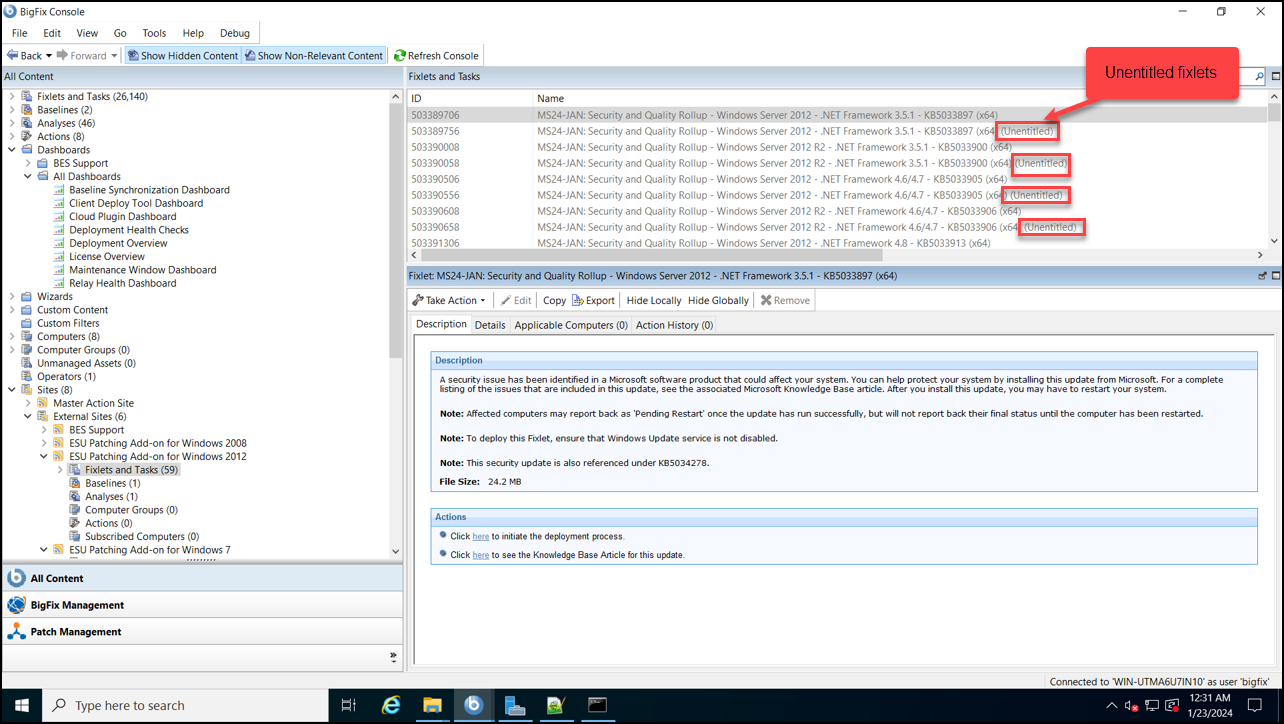Image resolution: width=1284 pixels, height=724 pixels.
Task: Open the Edit menu
Action: click(52, 33)
